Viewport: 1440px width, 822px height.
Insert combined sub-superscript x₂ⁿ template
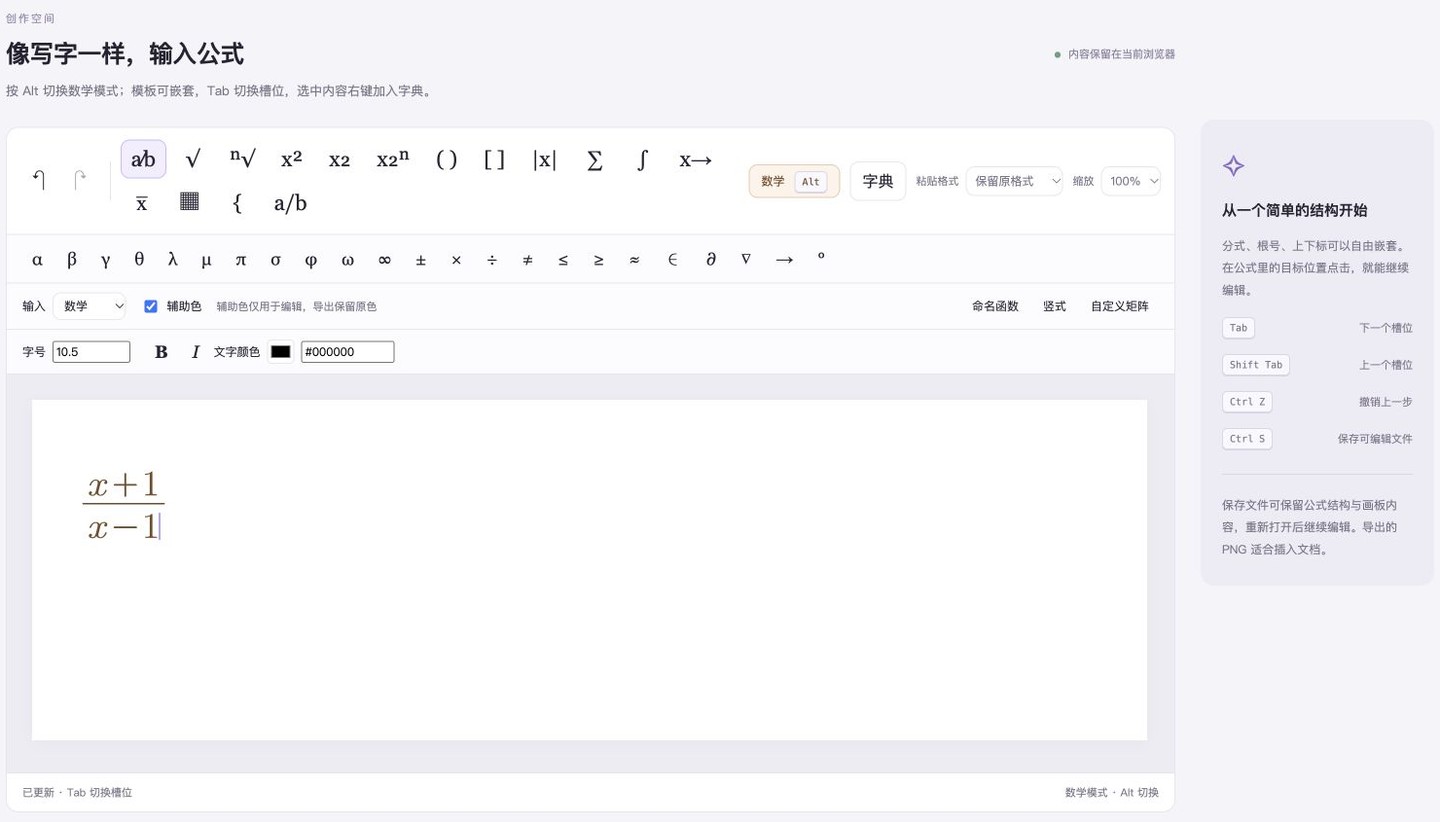(x=393, y=159)
